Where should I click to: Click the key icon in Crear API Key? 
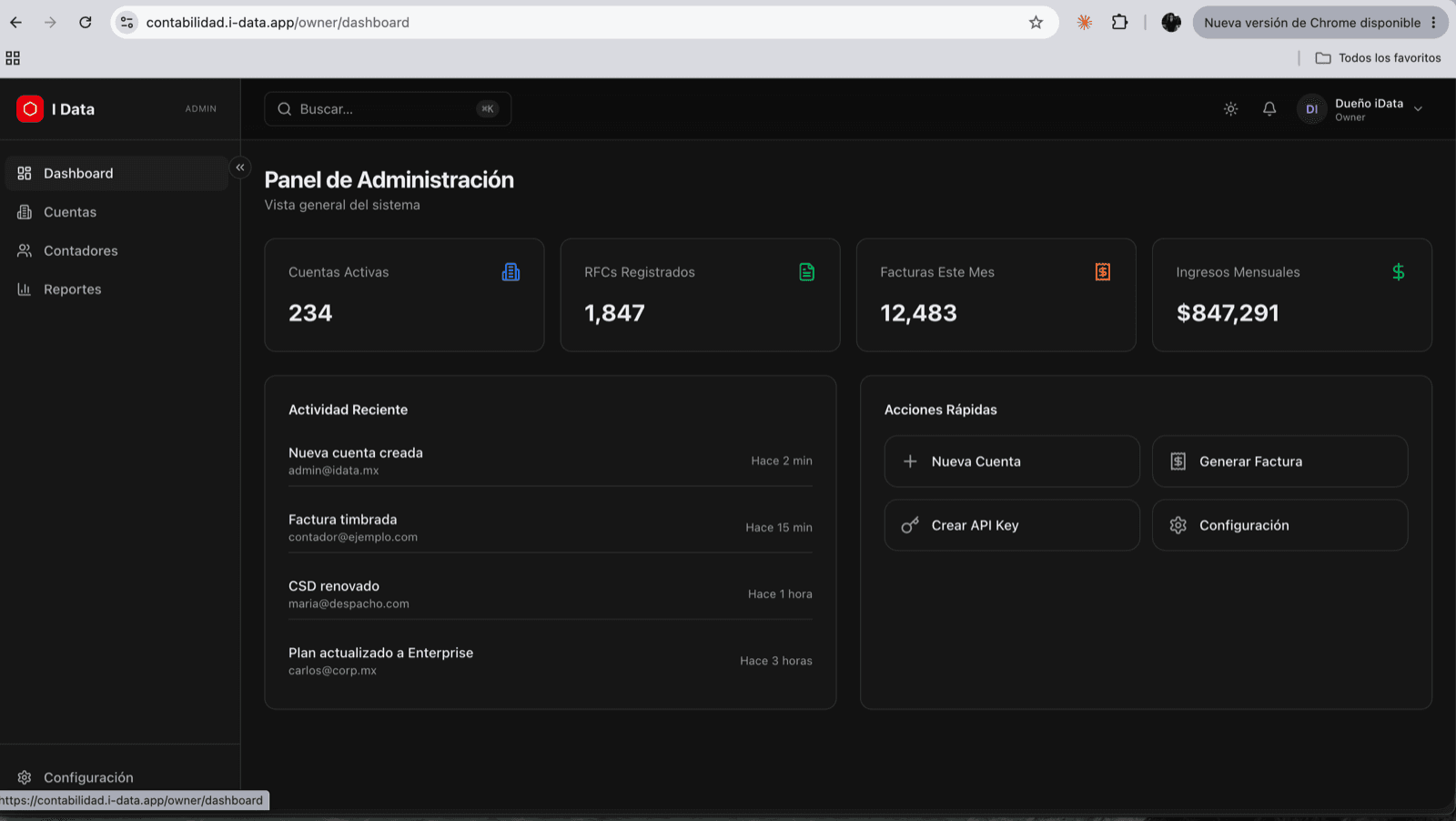[910, 525]
